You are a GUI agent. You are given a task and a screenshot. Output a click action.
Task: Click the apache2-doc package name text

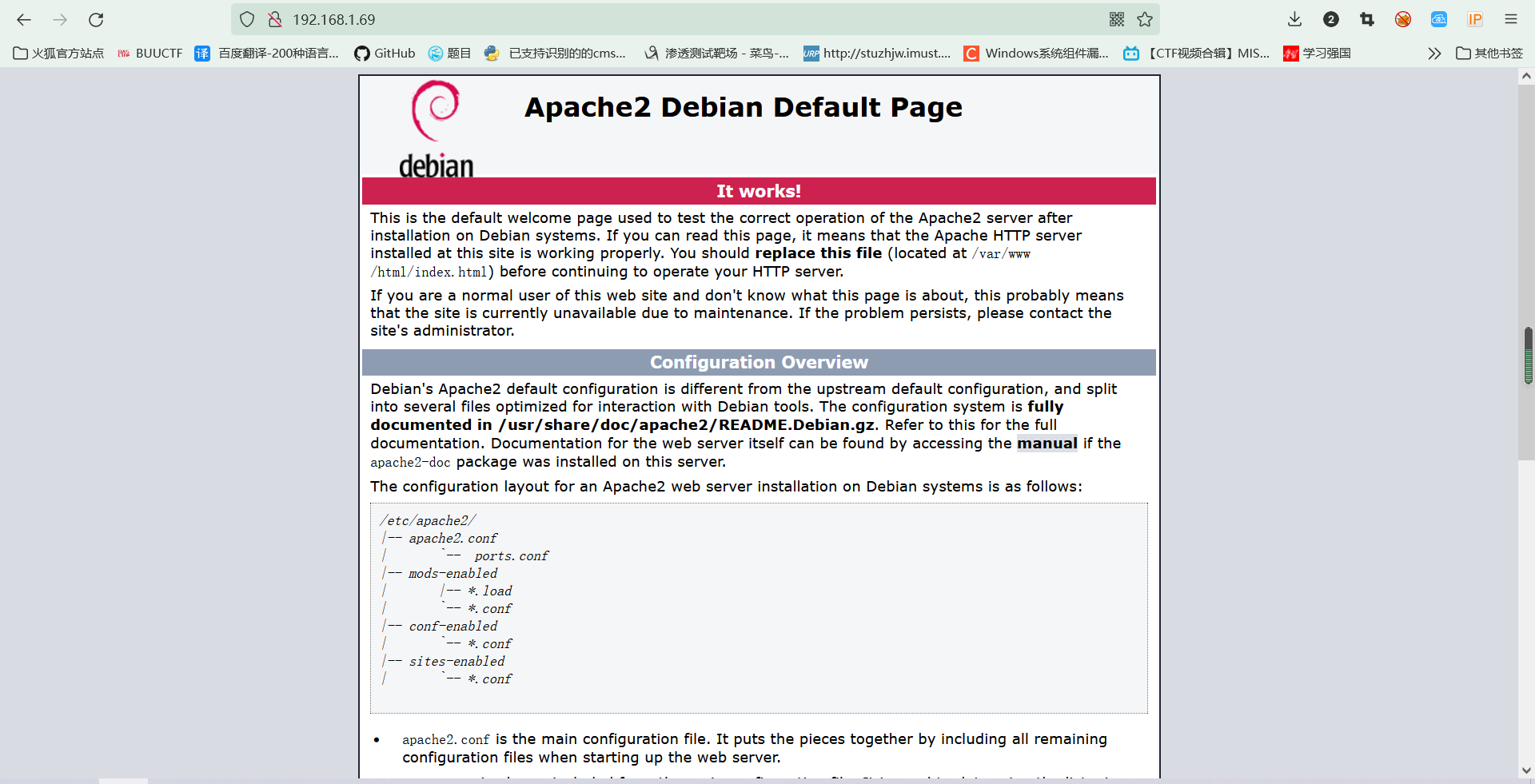point(410,463)
